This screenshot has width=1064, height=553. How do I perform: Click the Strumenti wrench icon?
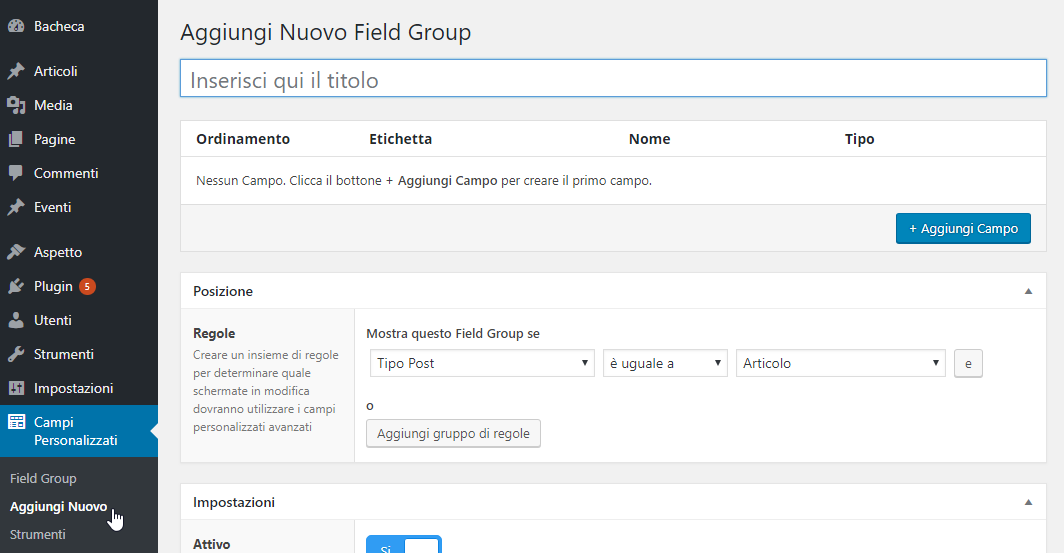coord(16,354)
